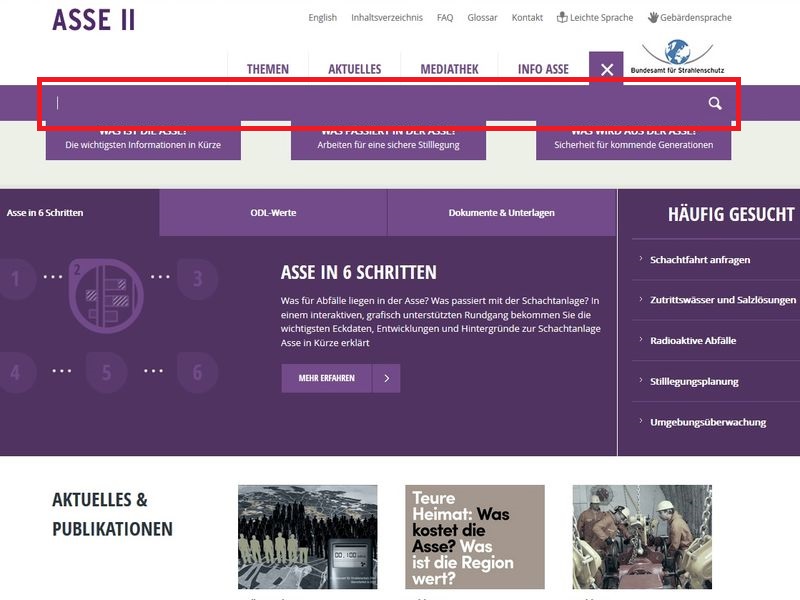This screenshot has width=800, height=600.
Task: Select step 3 in the Asse diagram
Action: click(197, 279)
